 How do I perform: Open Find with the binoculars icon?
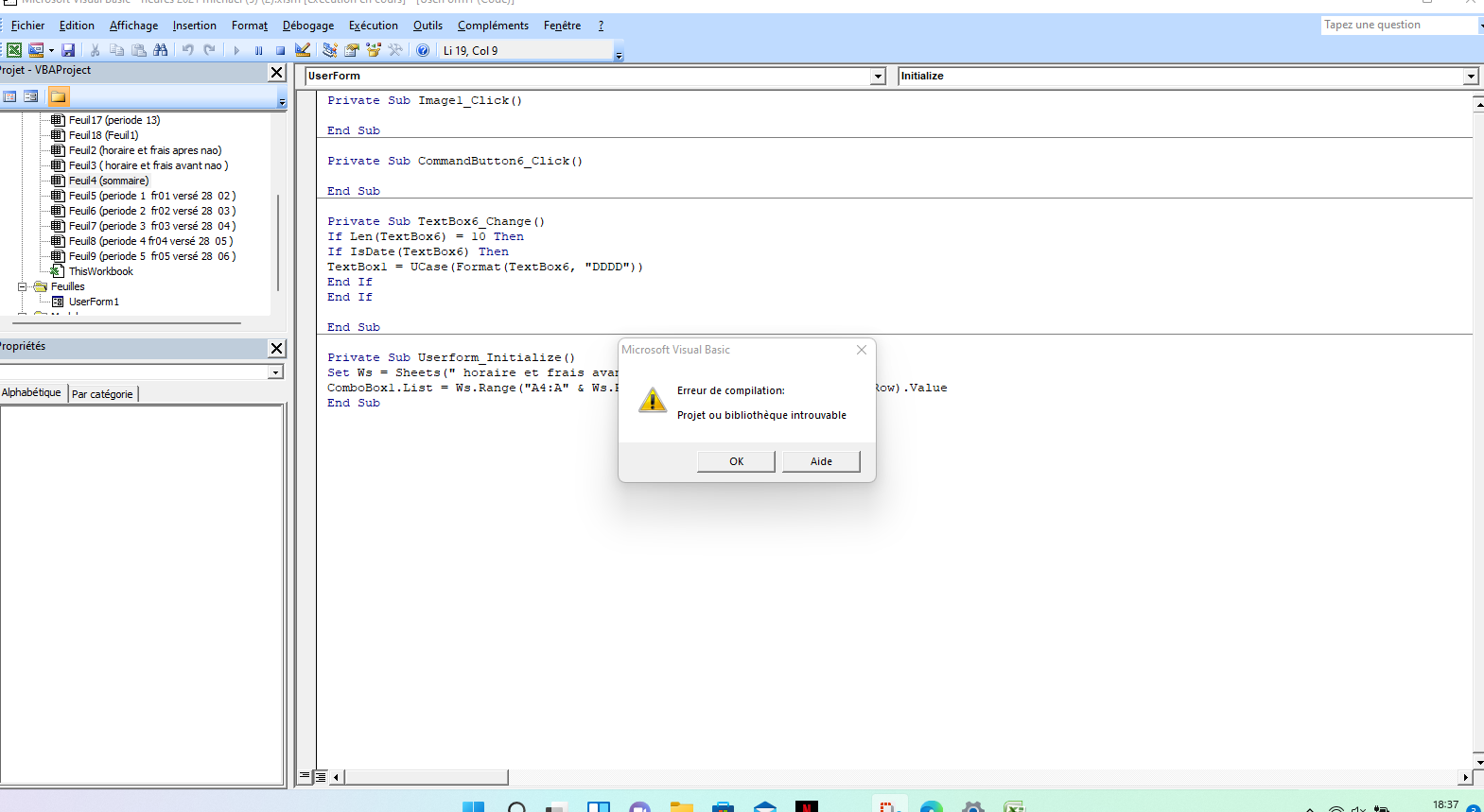tap(161, 50)
